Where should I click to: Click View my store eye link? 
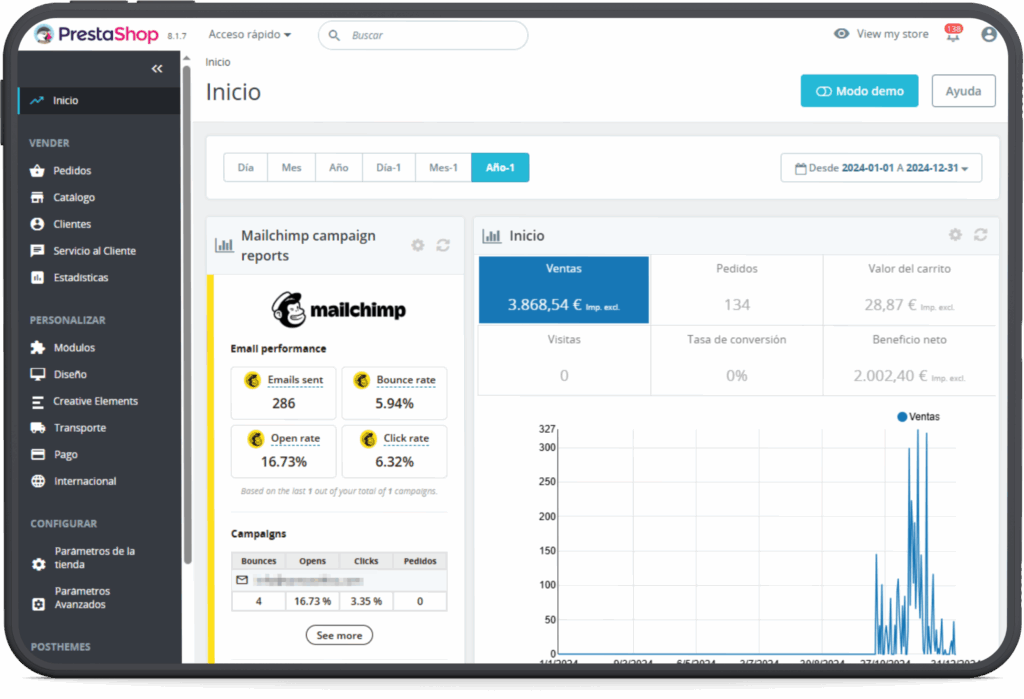click(881, 34)
